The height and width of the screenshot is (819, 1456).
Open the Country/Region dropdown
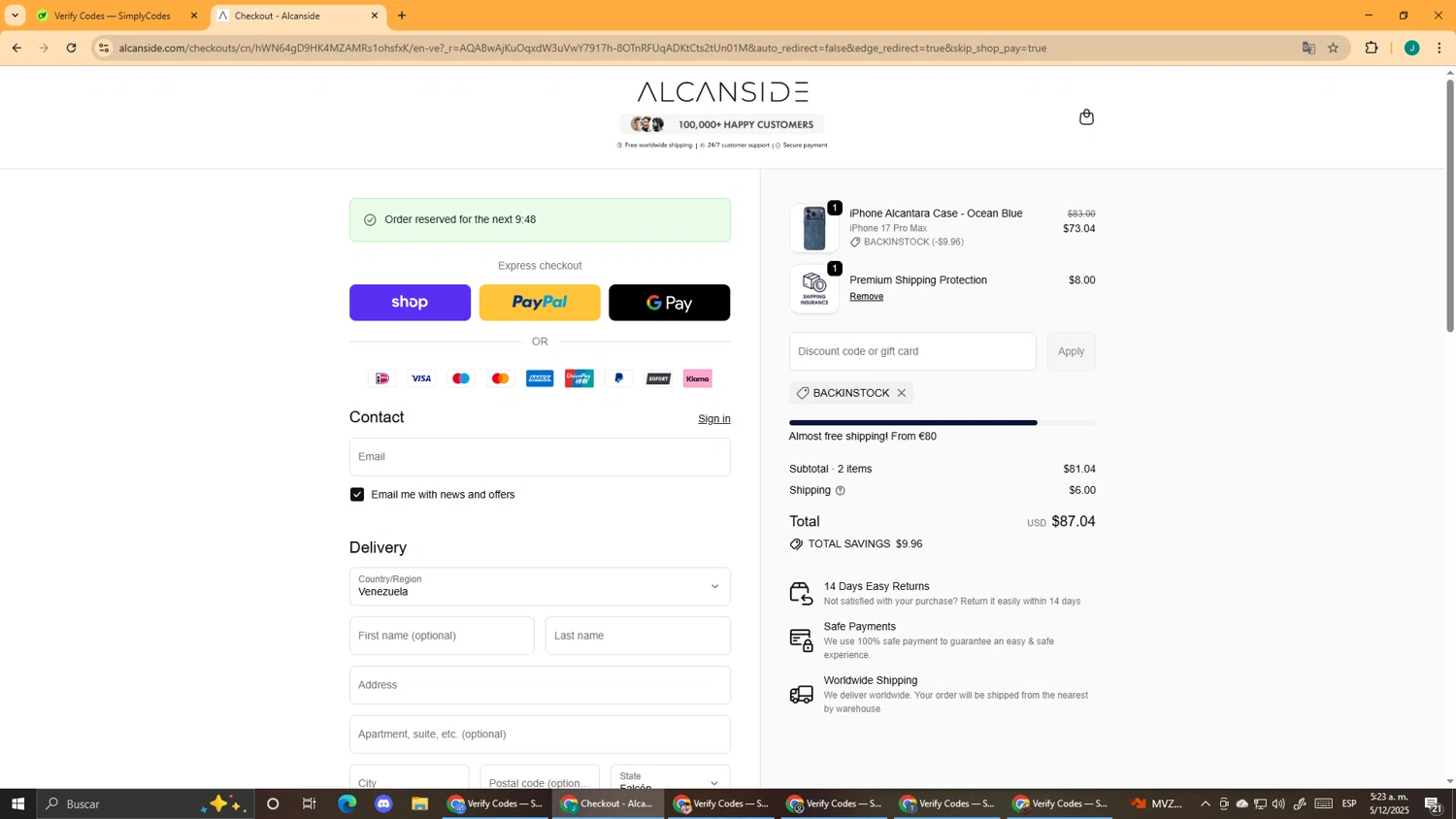(540, 586)
